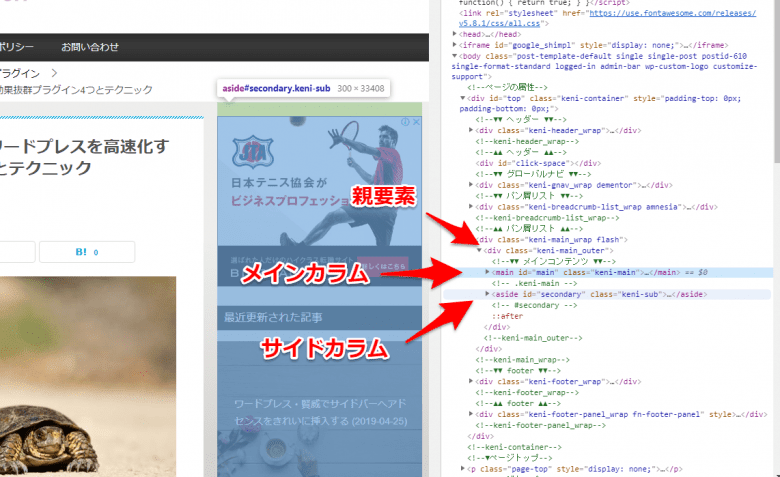The width and height of the screenshot is (780, 477).
Task: Select the ::after pseudo-element row
Action: tap(507, 316)
